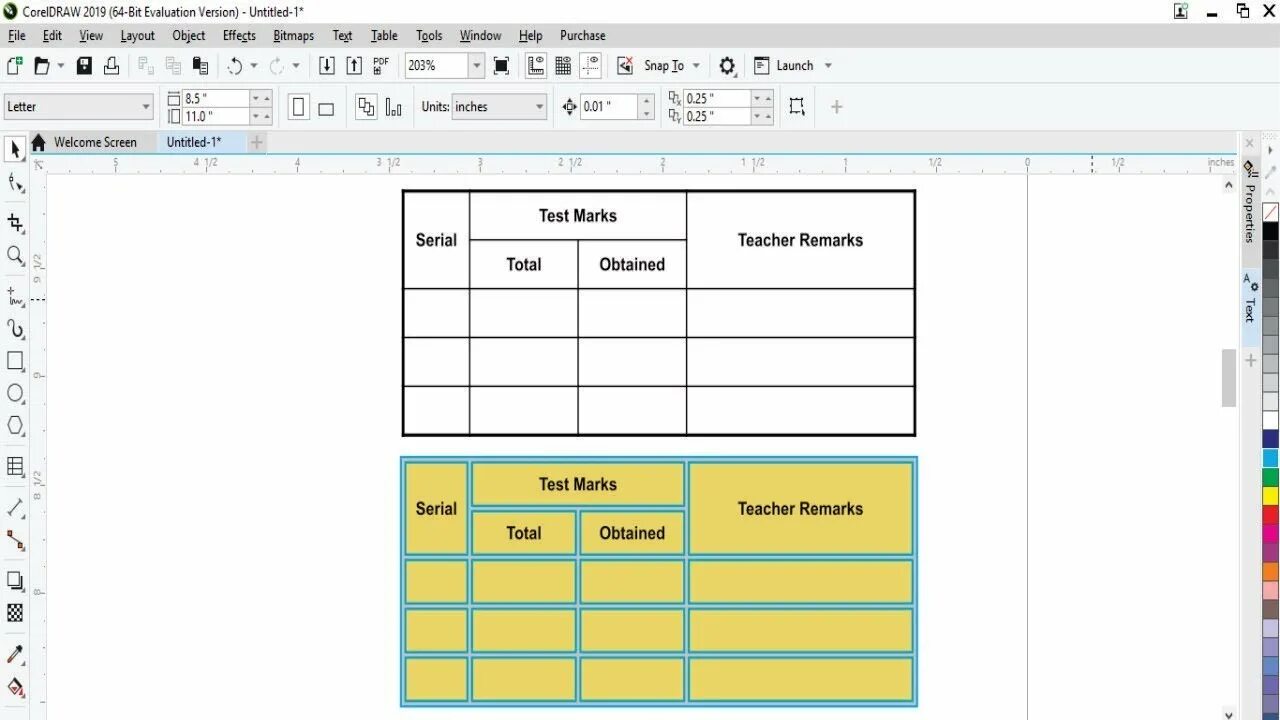The width and height of the screenshot is (1280, 720).
Task: Pick the yellow swatch in color palette
Action: pos(1270,495)
